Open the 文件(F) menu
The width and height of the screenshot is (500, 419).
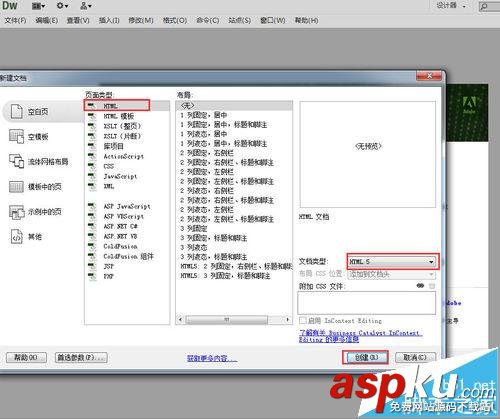[15, 20]
